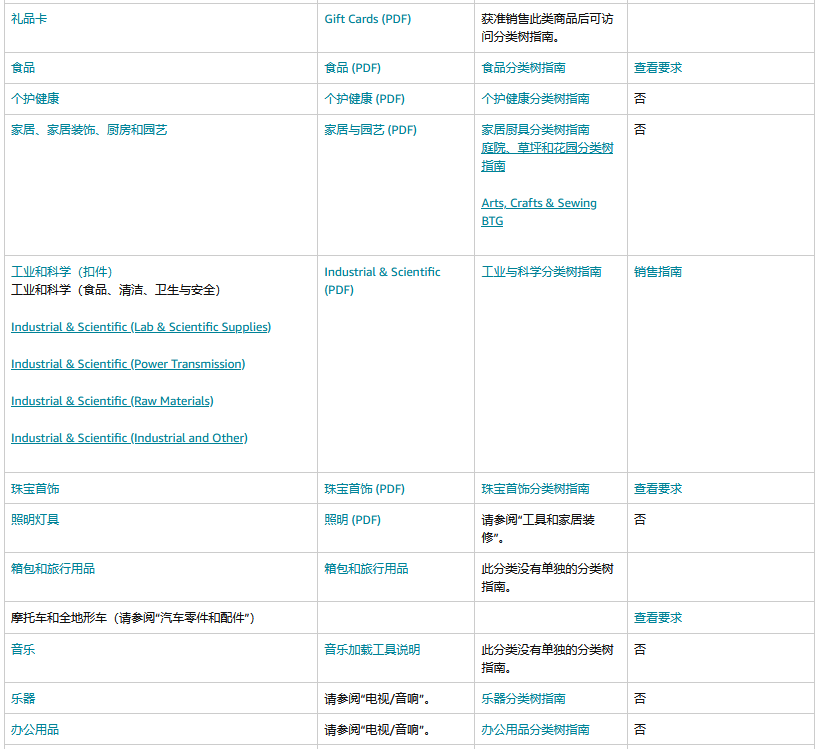Click 否 in the 办公用品 row

tap(640, 730)
